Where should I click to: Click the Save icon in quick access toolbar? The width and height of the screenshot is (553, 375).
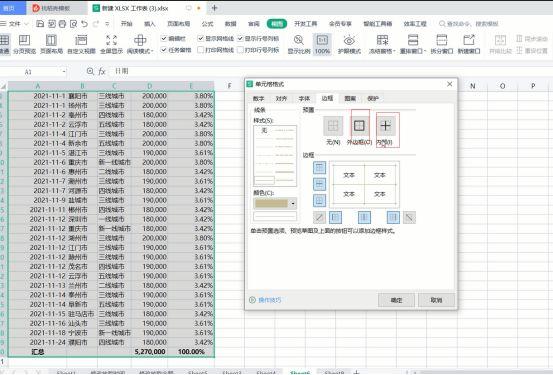[x=40, y=24]
